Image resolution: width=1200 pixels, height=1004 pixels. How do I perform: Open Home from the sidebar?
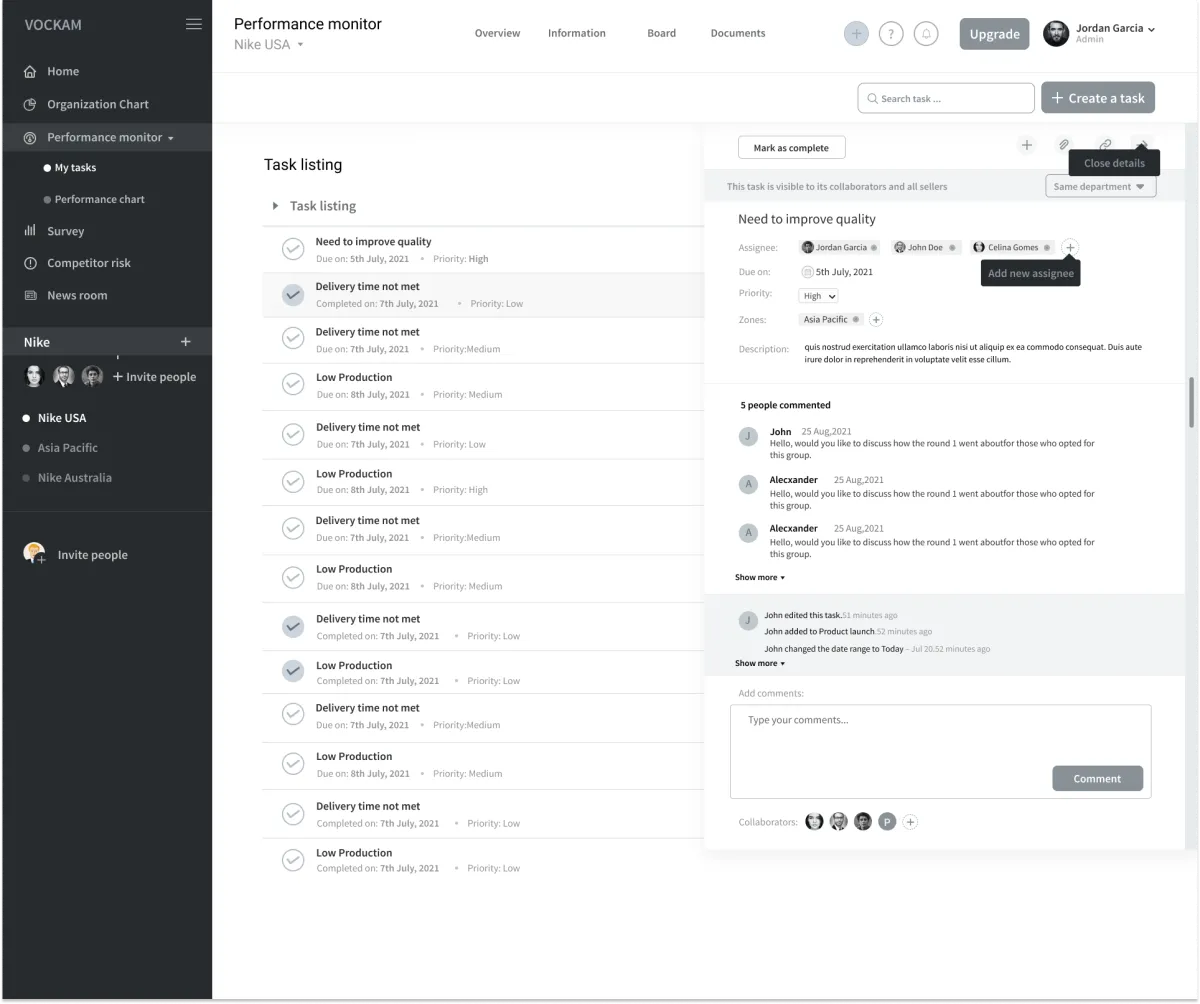pyautogui.click(x=51, y=71)
